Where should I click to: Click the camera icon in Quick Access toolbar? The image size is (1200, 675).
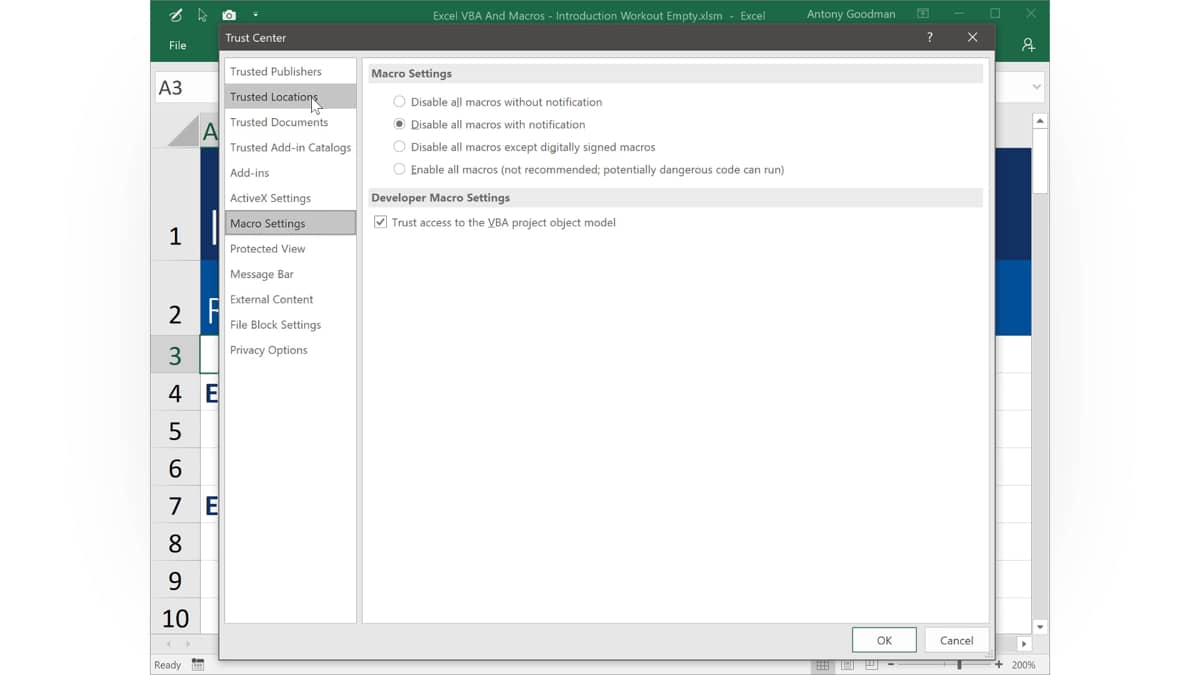coord(229,15)
